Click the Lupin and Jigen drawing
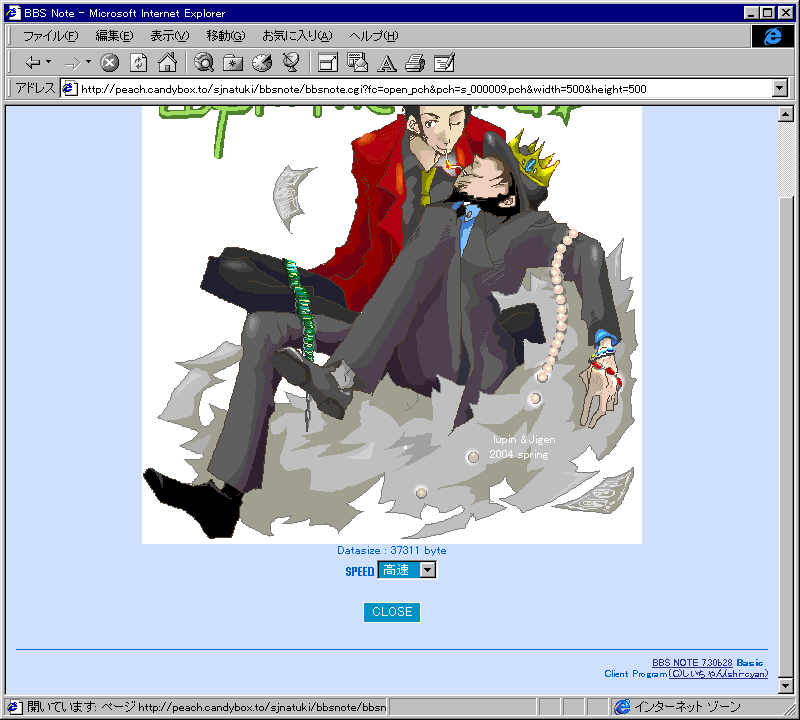This screenshot has width=800, height=720. [391, 325]
